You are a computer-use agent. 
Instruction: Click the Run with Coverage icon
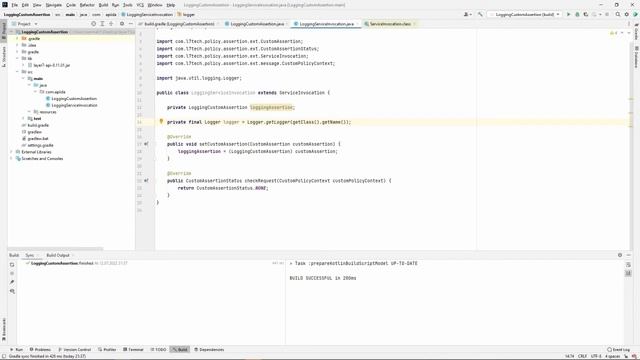tap(586, 14)
